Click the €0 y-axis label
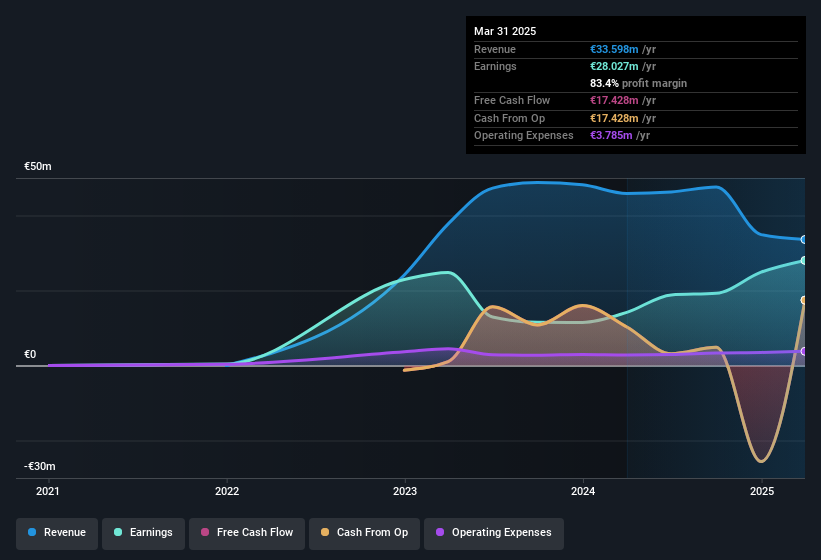821x560 pixels. [30, 354]
